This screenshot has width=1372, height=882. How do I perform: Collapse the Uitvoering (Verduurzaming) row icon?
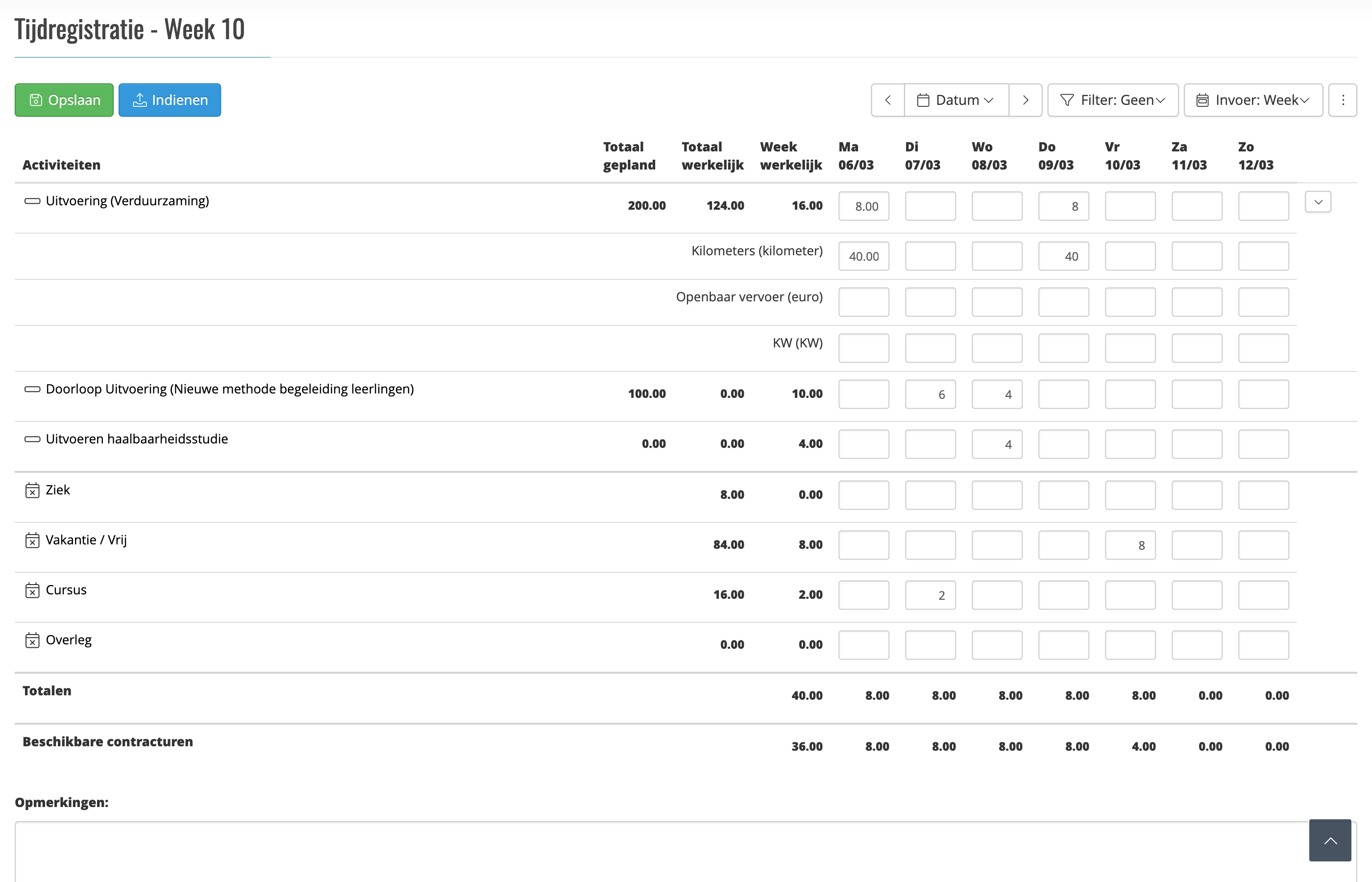32,201
